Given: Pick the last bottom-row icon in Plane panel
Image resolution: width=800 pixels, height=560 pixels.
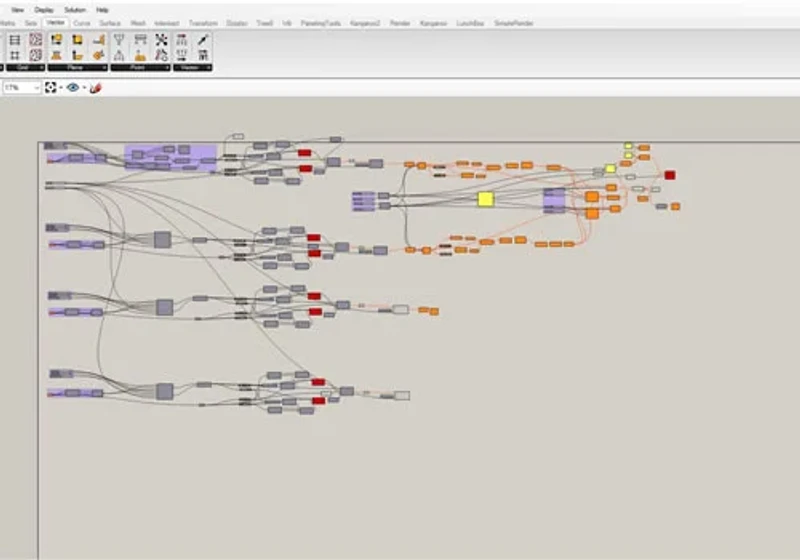Looking at the screenshot, I should click(x=99, y=55).
